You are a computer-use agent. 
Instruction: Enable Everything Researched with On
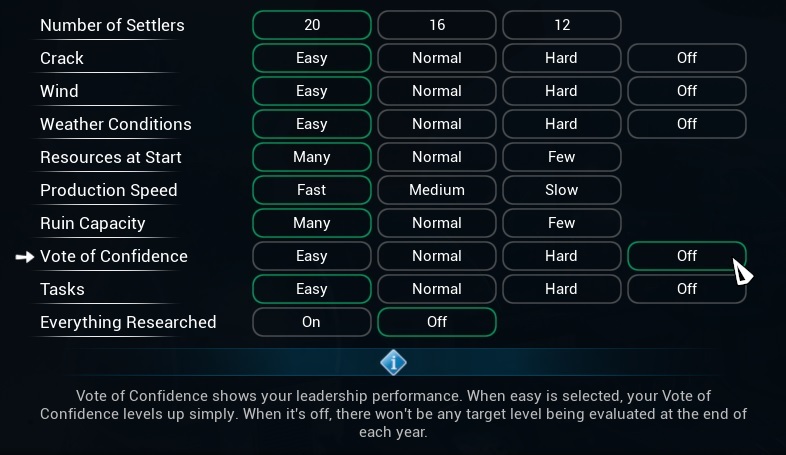point(312,322)
